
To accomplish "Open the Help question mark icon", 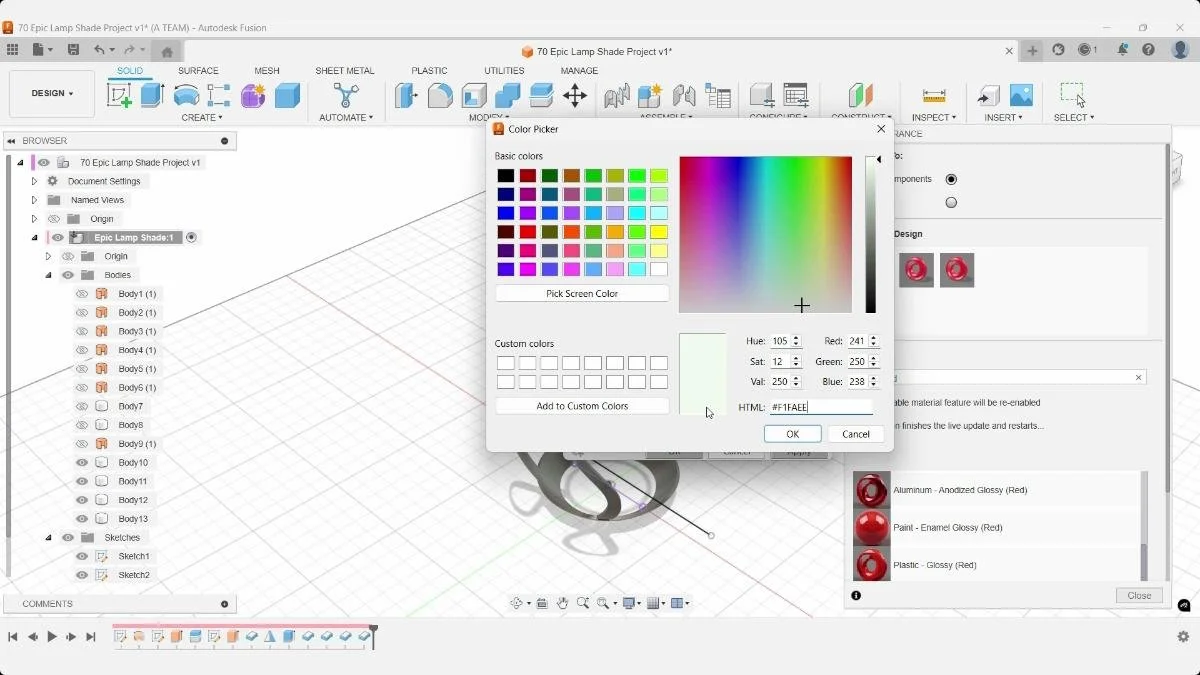I will pos(1149,50).
